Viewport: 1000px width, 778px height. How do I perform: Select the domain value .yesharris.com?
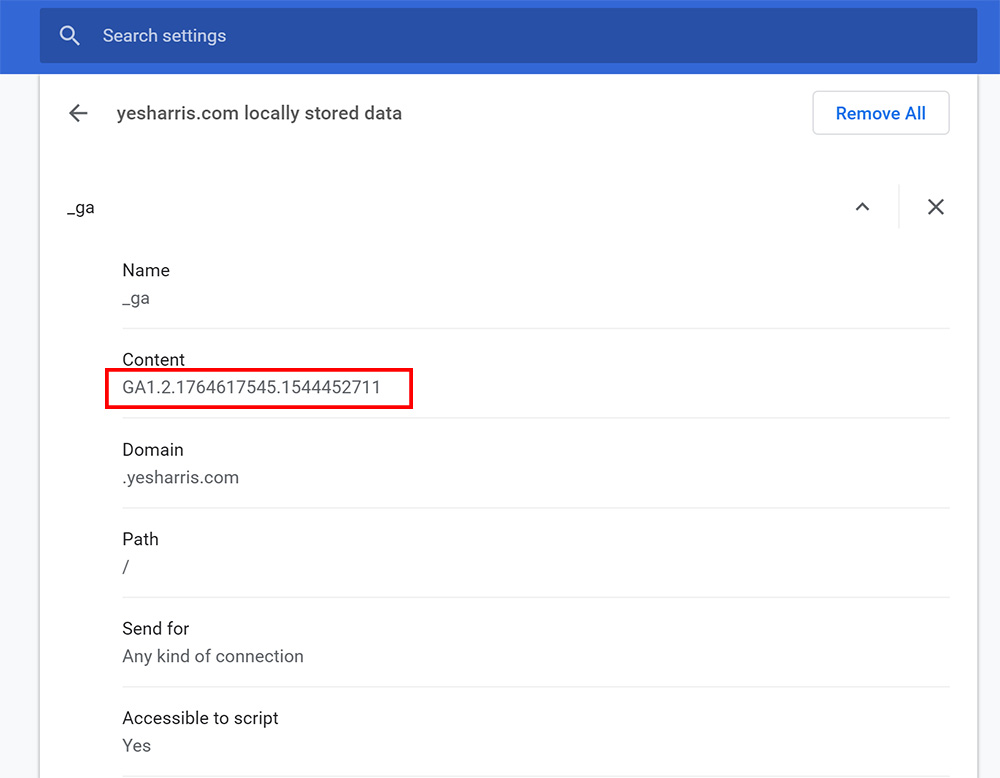(180, 478)
